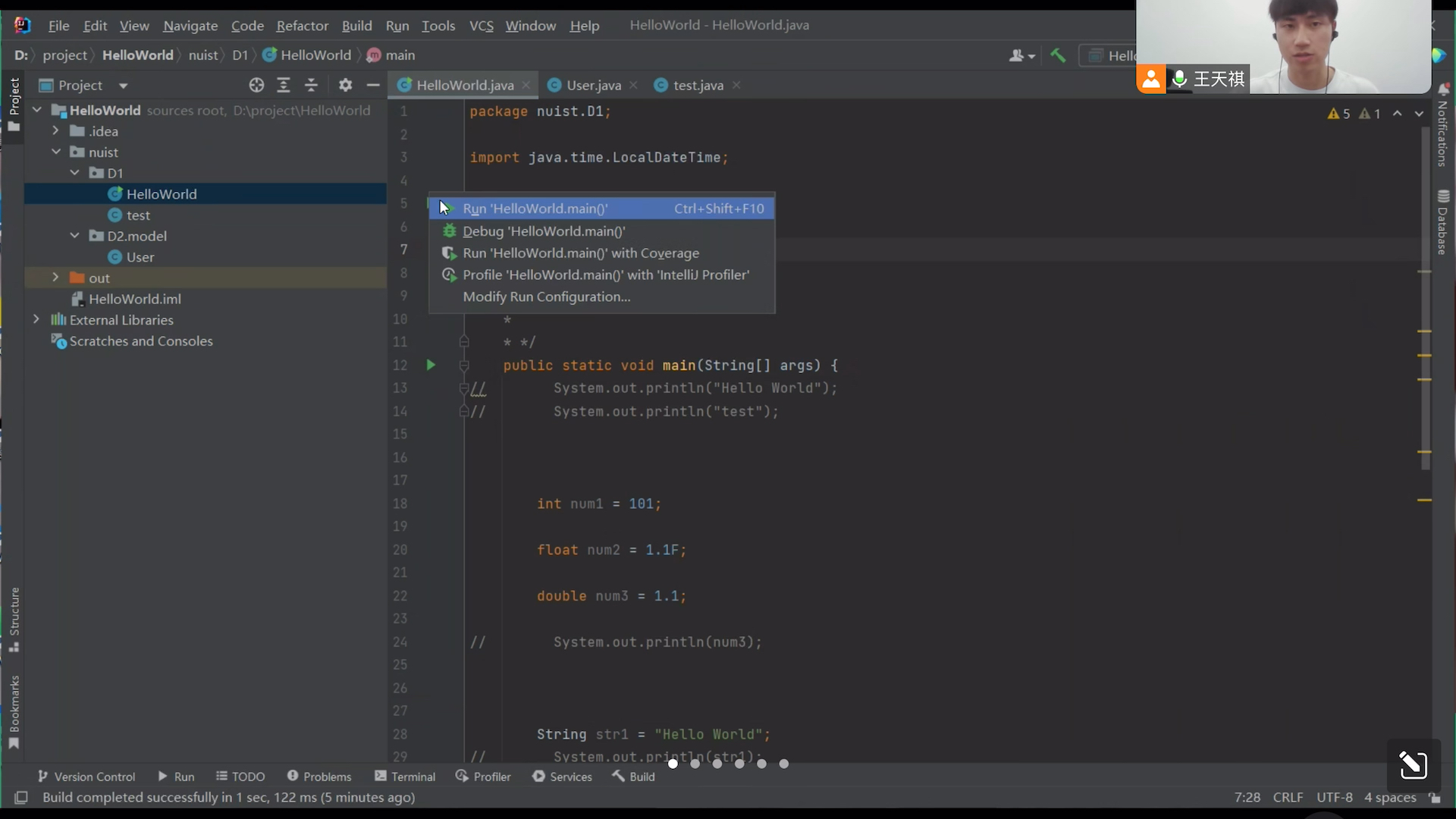The image size is (1456, 819).
Task: Open the Notifications side panel
Action: click(x=1442, y=125)
